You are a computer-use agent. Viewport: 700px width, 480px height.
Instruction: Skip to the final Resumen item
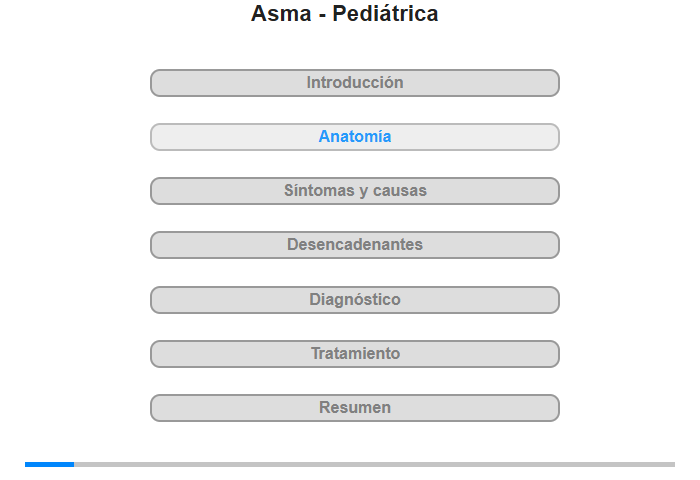(355, 408)
